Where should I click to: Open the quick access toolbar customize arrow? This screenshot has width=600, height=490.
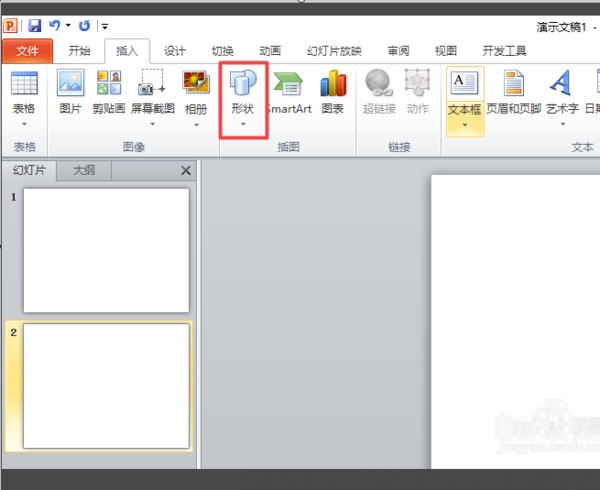click(x=105, y=25)
